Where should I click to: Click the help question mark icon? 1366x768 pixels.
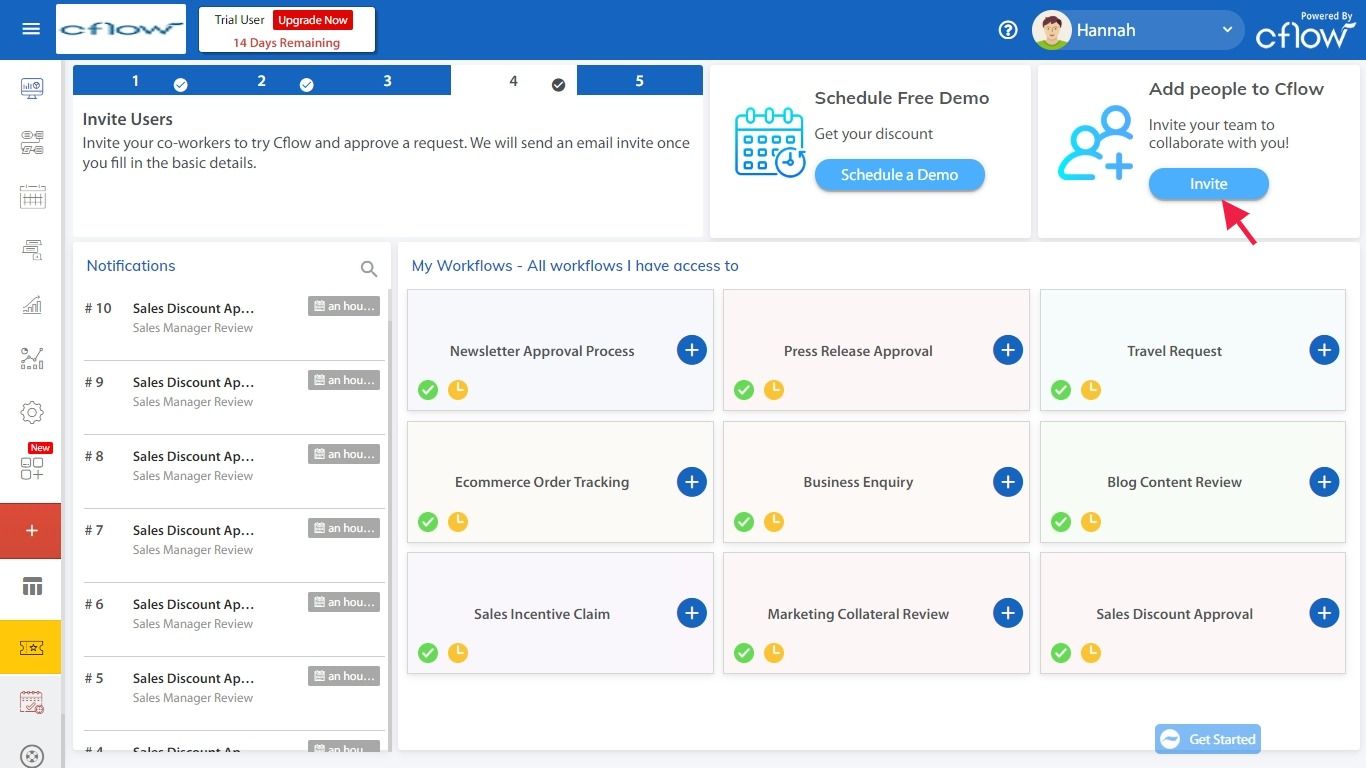coord(1008,30)
